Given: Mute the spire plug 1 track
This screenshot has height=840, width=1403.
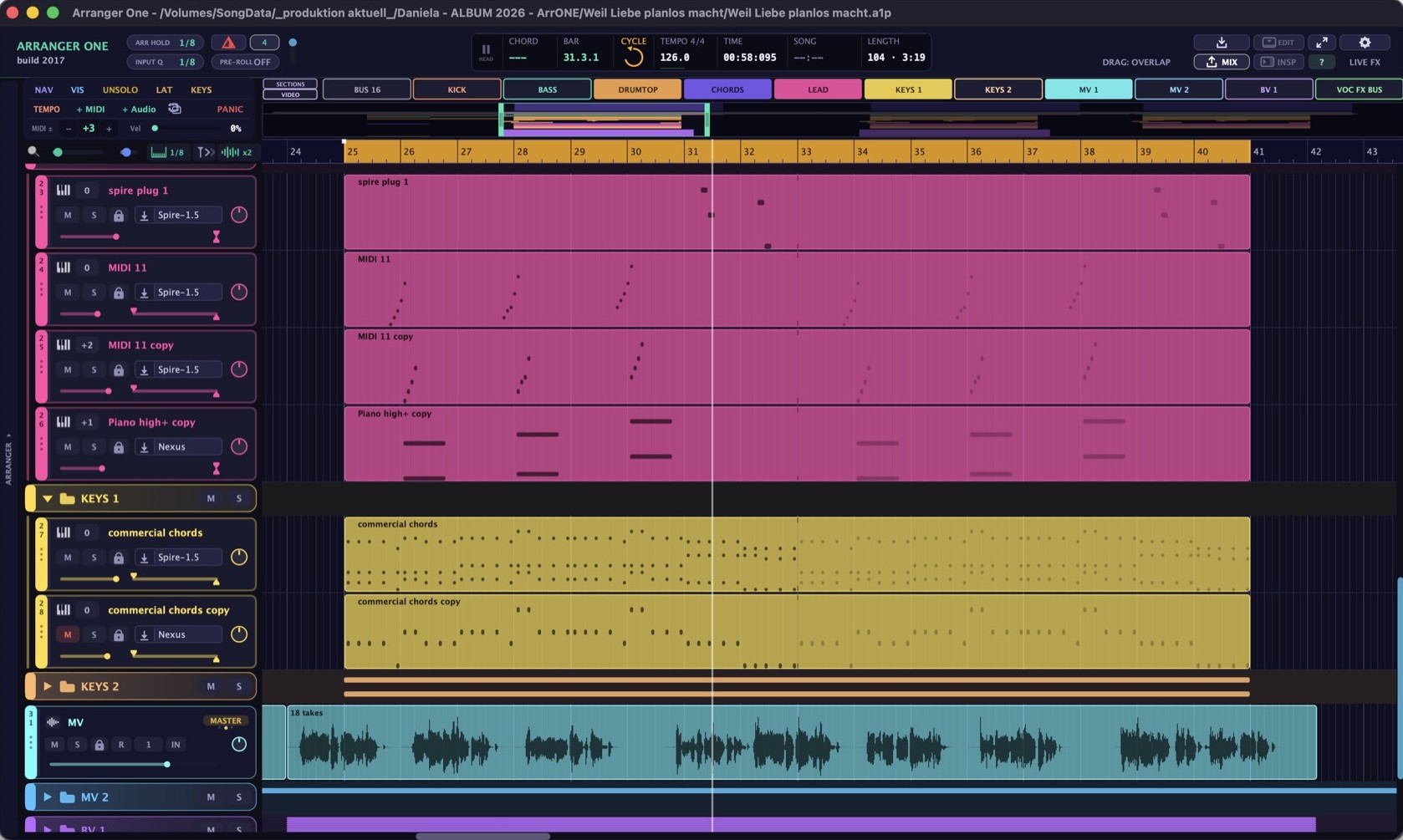Looking at the screenshot, I should 68,216.
